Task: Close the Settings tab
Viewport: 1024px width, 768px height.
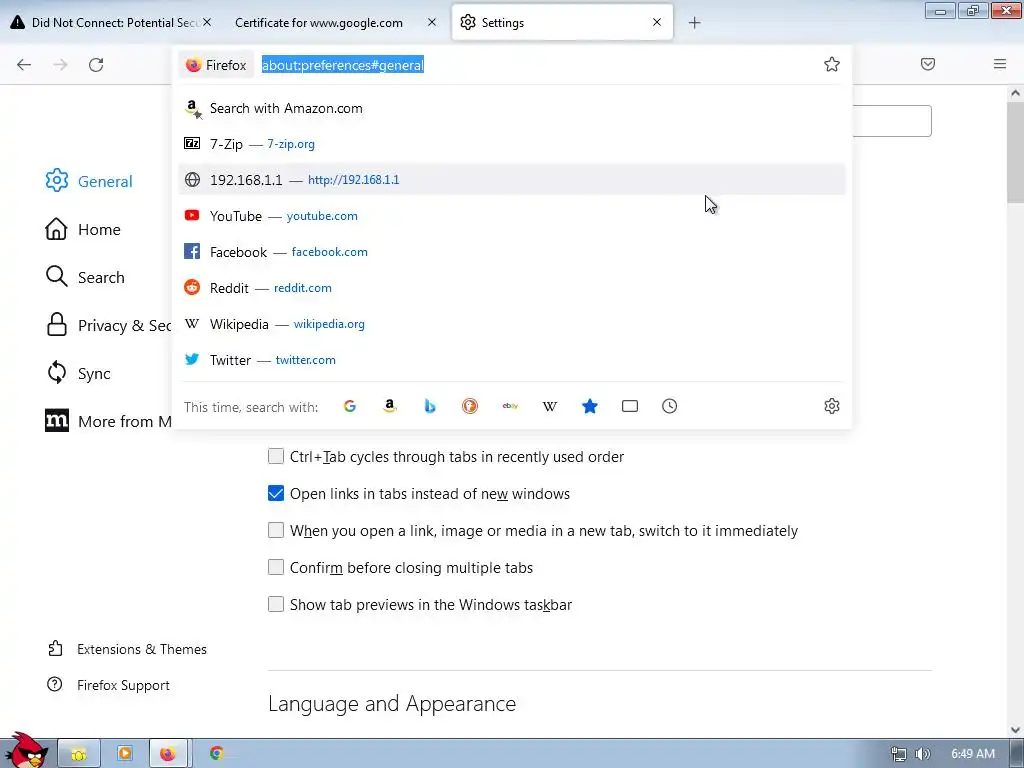Action: pos(657,22)
